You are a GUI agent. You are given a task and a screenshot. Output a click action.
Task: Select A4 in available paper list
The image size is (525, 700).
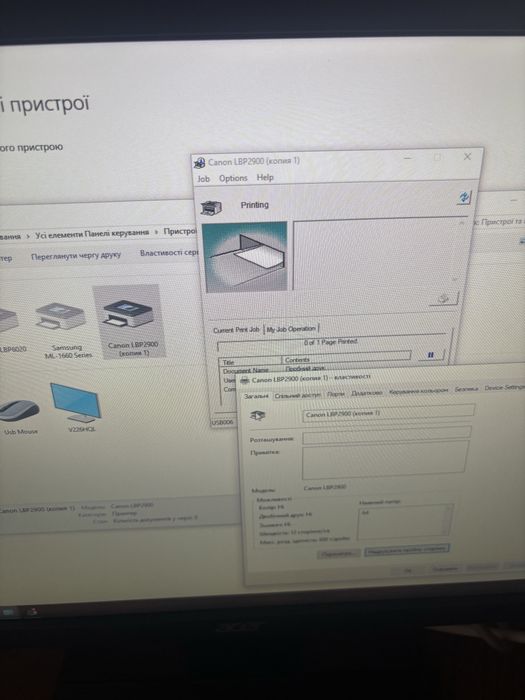(x=365, y=513)
